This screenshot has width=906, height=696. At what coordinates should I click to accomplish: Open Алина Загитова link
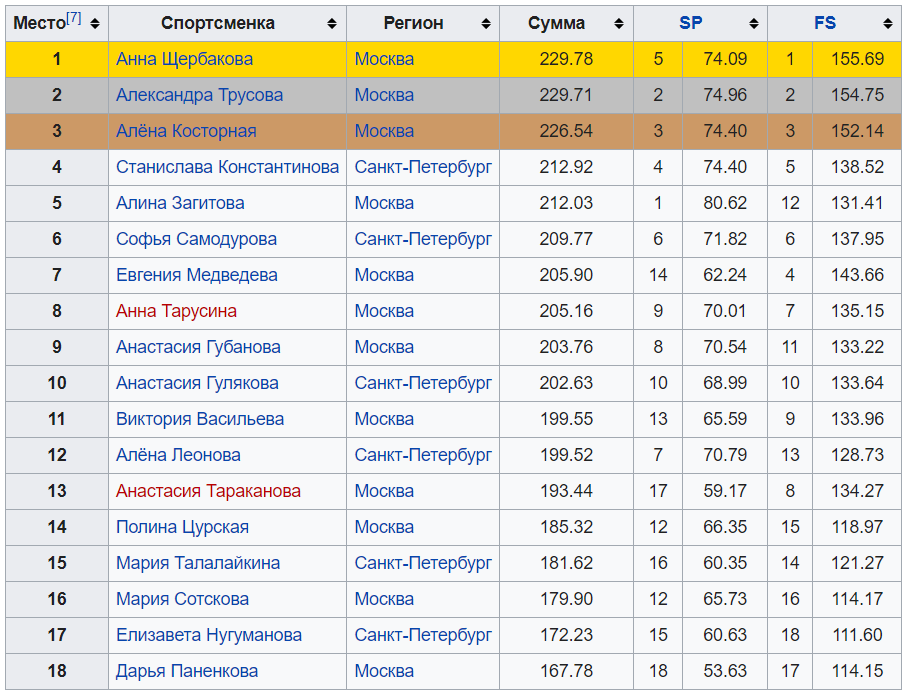[x=180, y=203]
